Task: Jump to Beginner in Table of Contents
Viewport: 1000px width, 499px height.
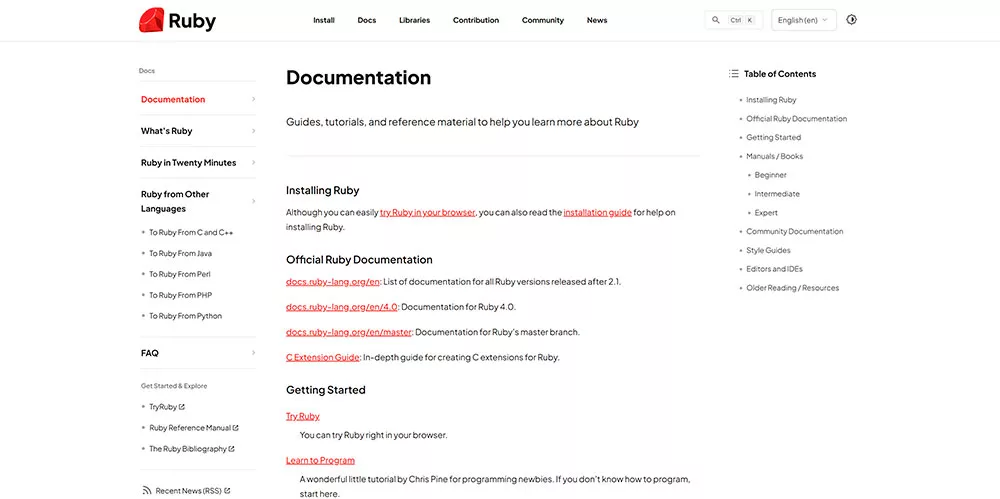Action: 770,175
